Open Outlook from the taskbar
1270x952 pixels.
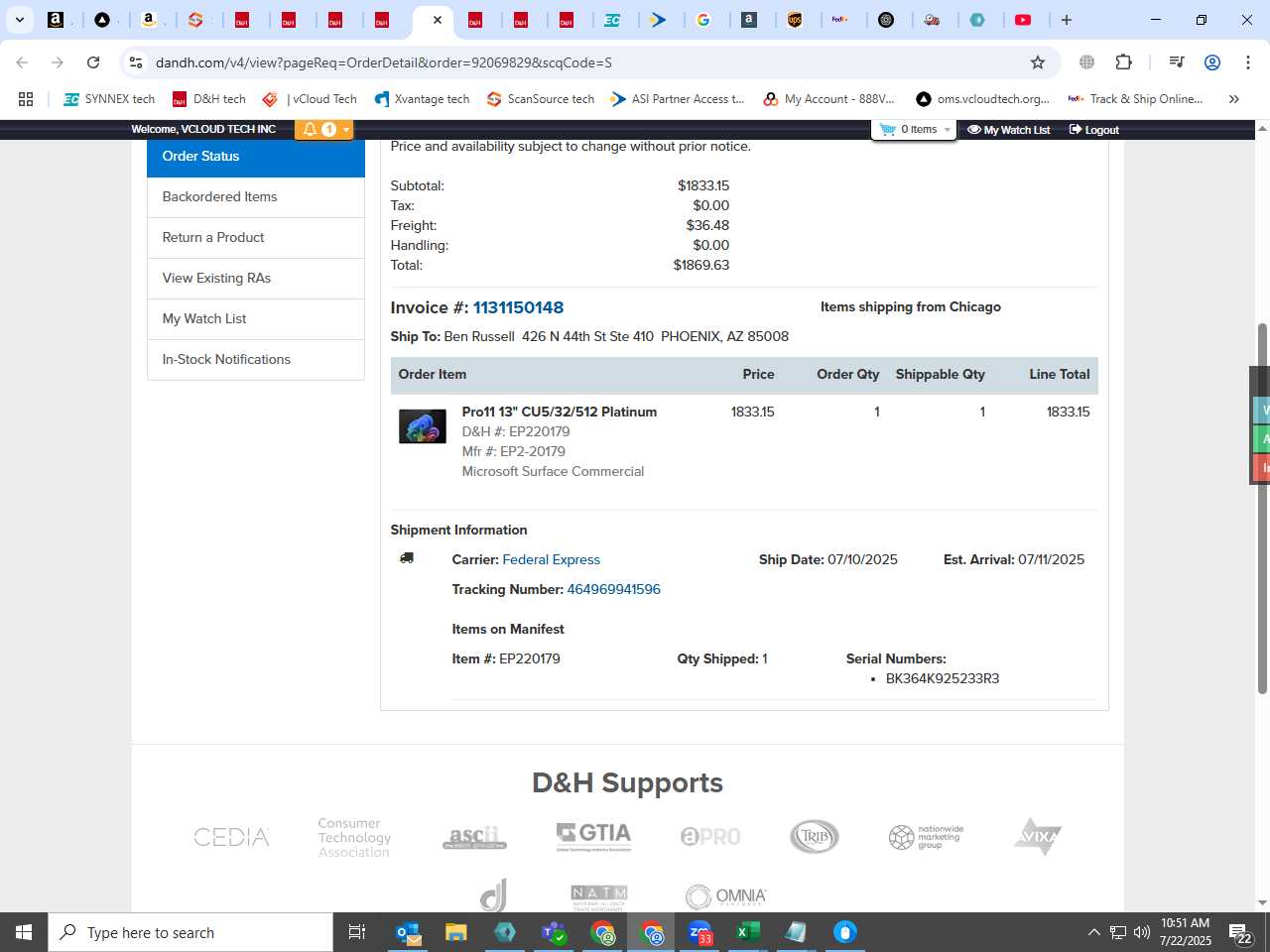click(x=409, y=932)
